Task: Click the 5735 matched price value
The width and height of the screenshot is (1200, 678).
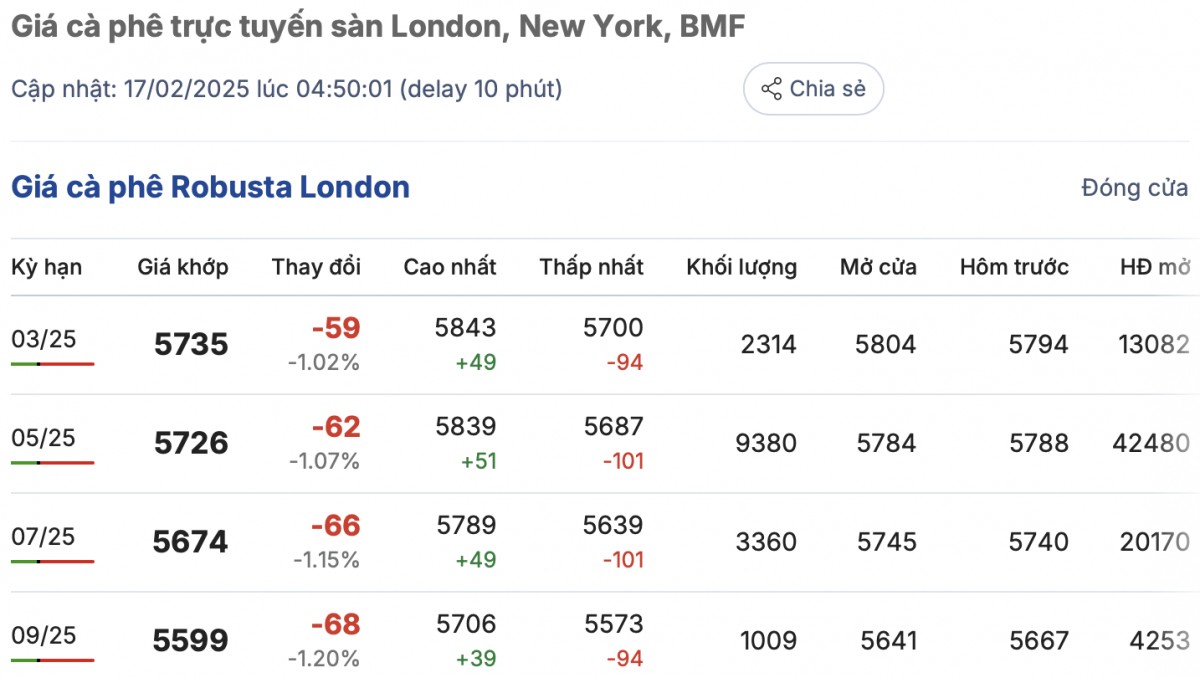Action: [x=191, y=345]
